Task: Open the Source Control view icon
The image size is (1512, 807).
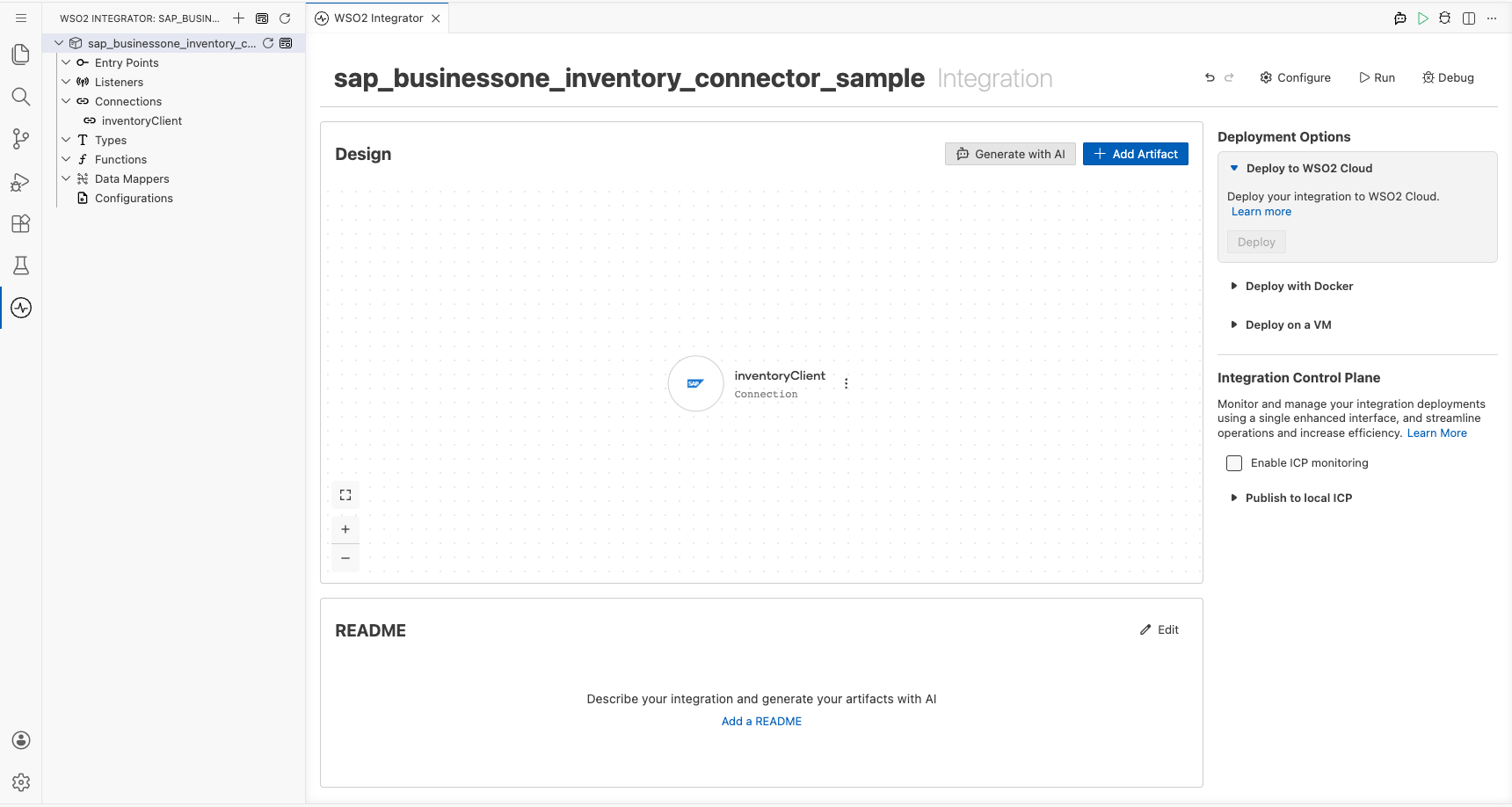Action: coord(21,139)
